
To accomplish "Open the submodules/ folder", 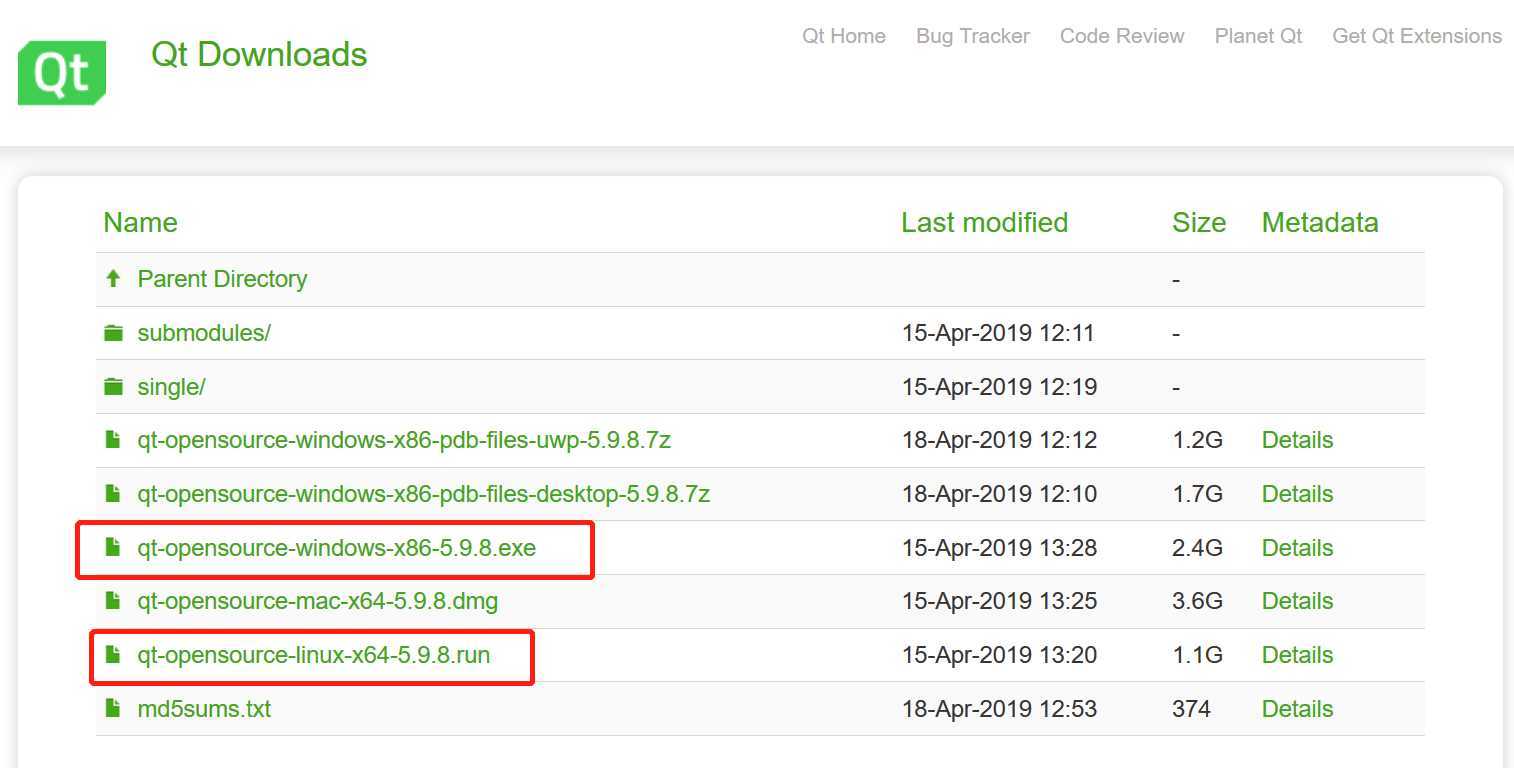I will (x=204, y=333).
